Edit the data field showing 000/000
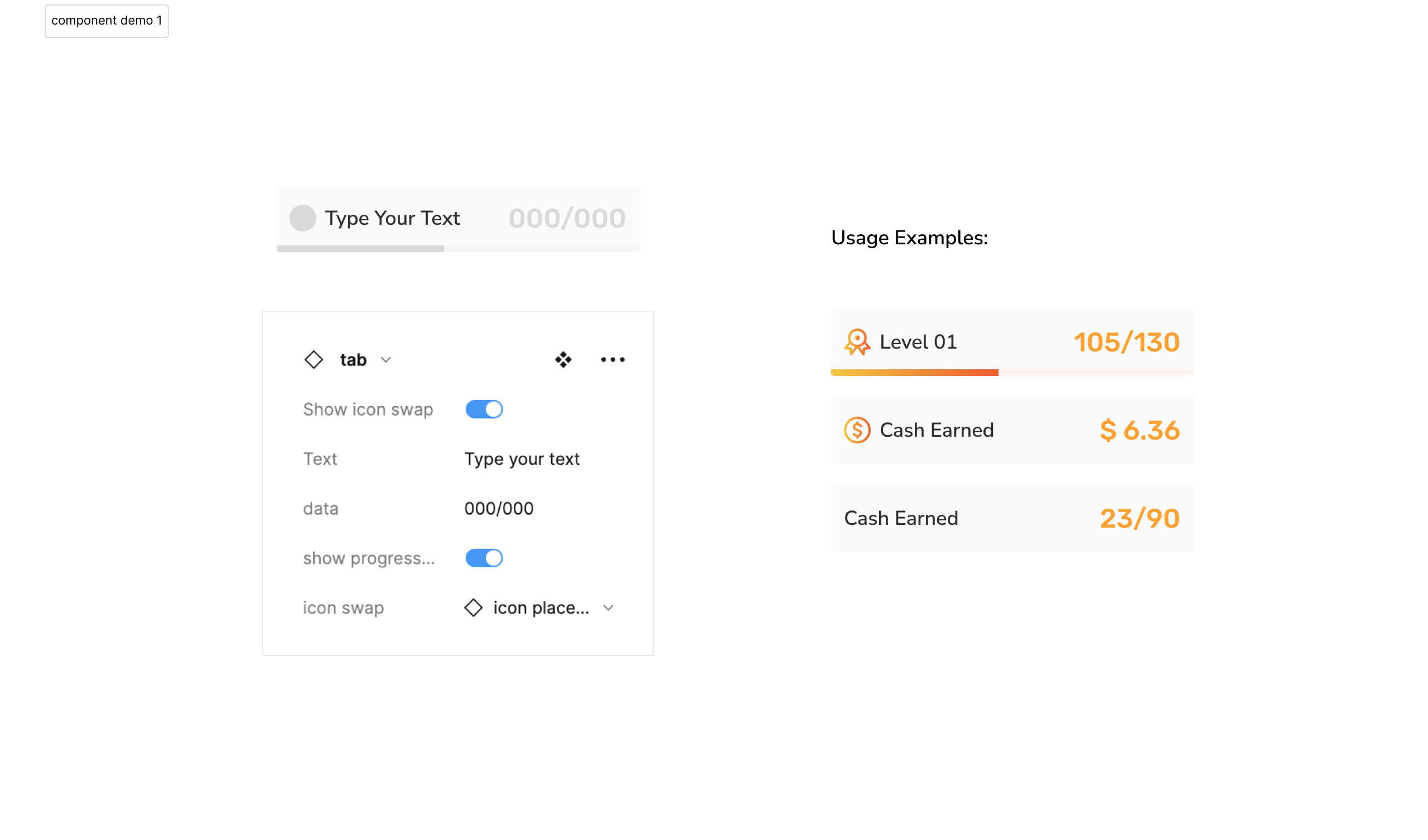 click(x=499, y=509)
